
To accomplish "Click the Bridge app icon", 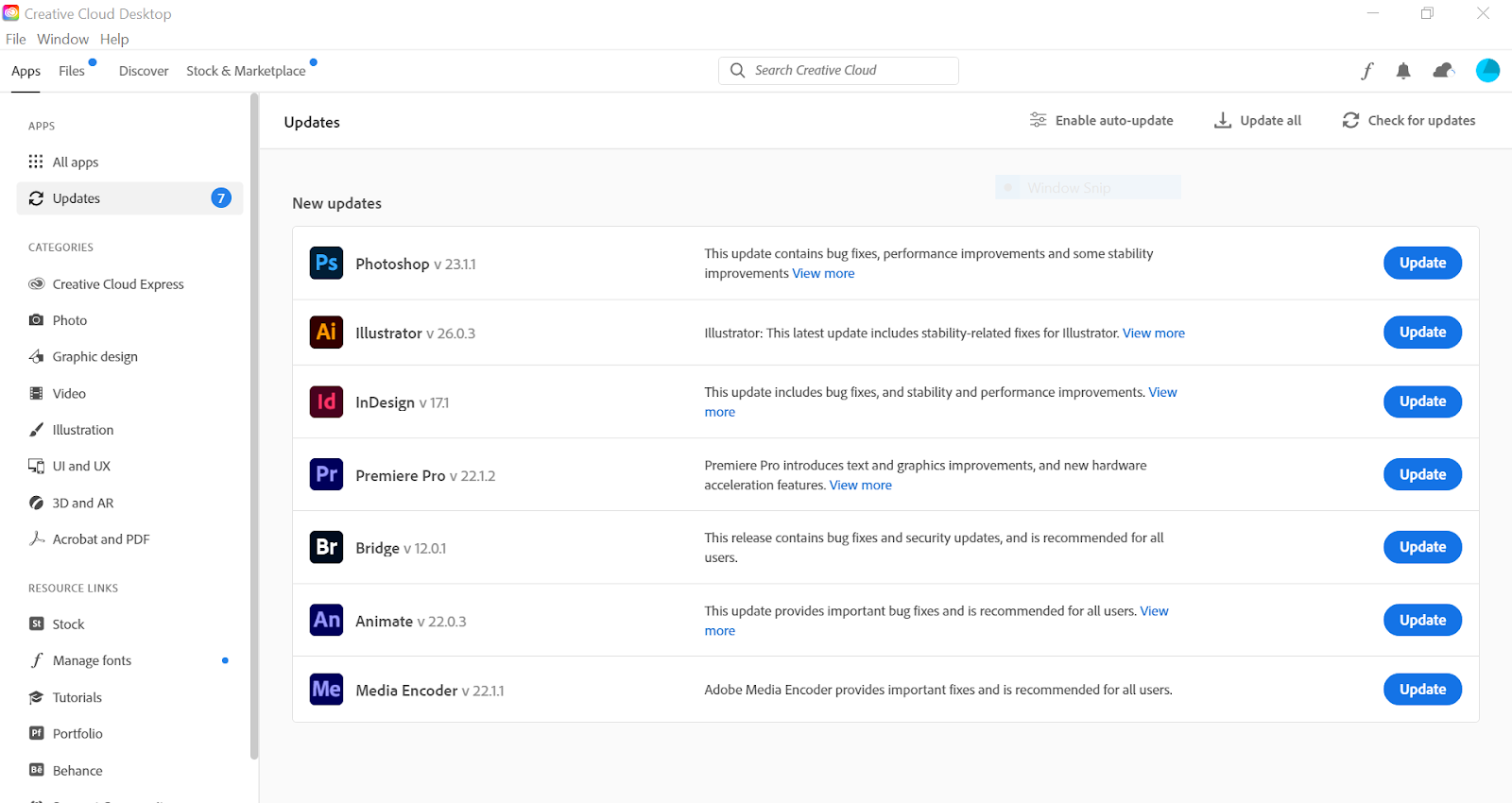I will point(326,547).
